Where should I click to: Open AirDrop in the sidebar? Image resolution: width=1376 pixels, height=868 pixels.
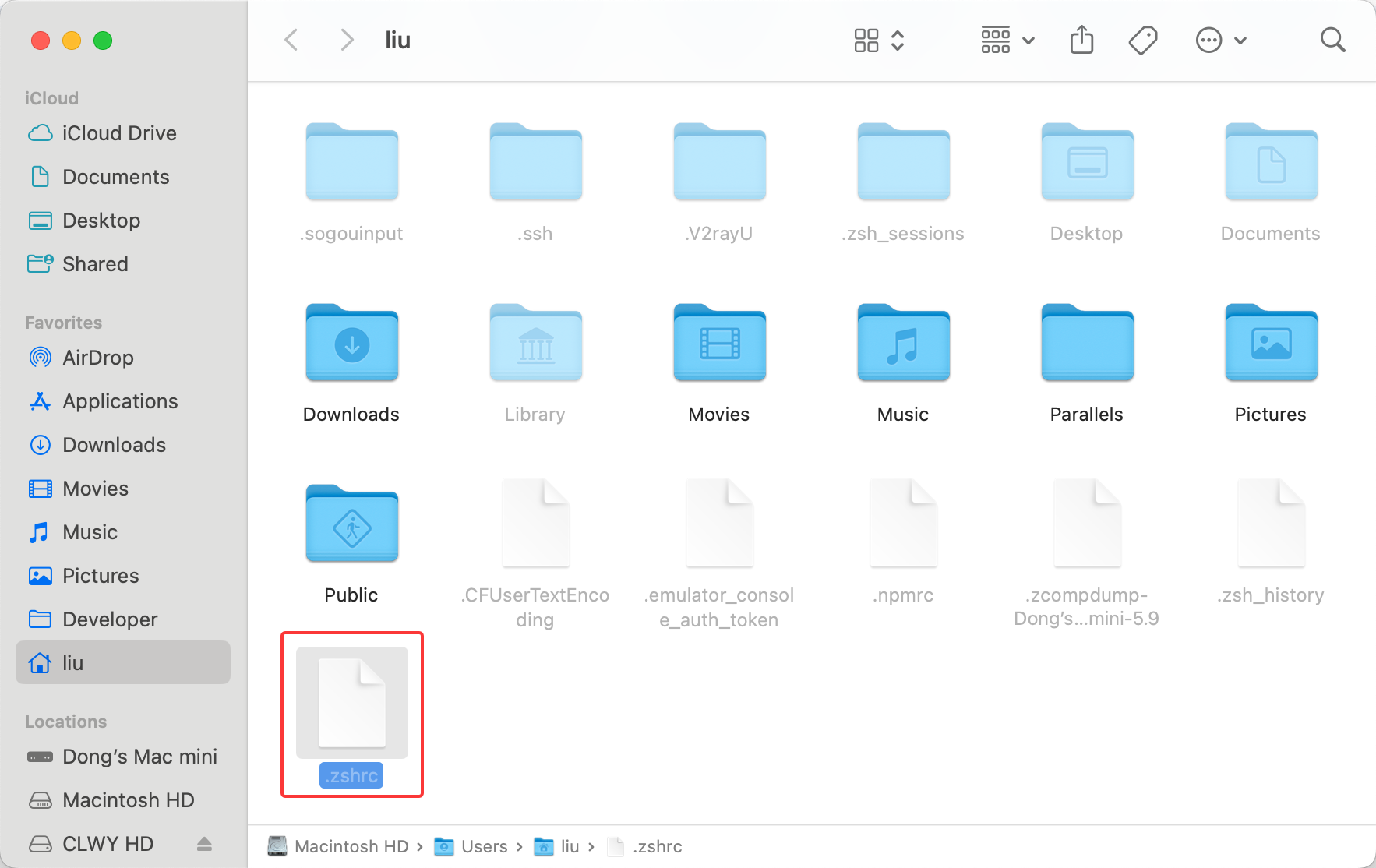[x=97, y=358]
